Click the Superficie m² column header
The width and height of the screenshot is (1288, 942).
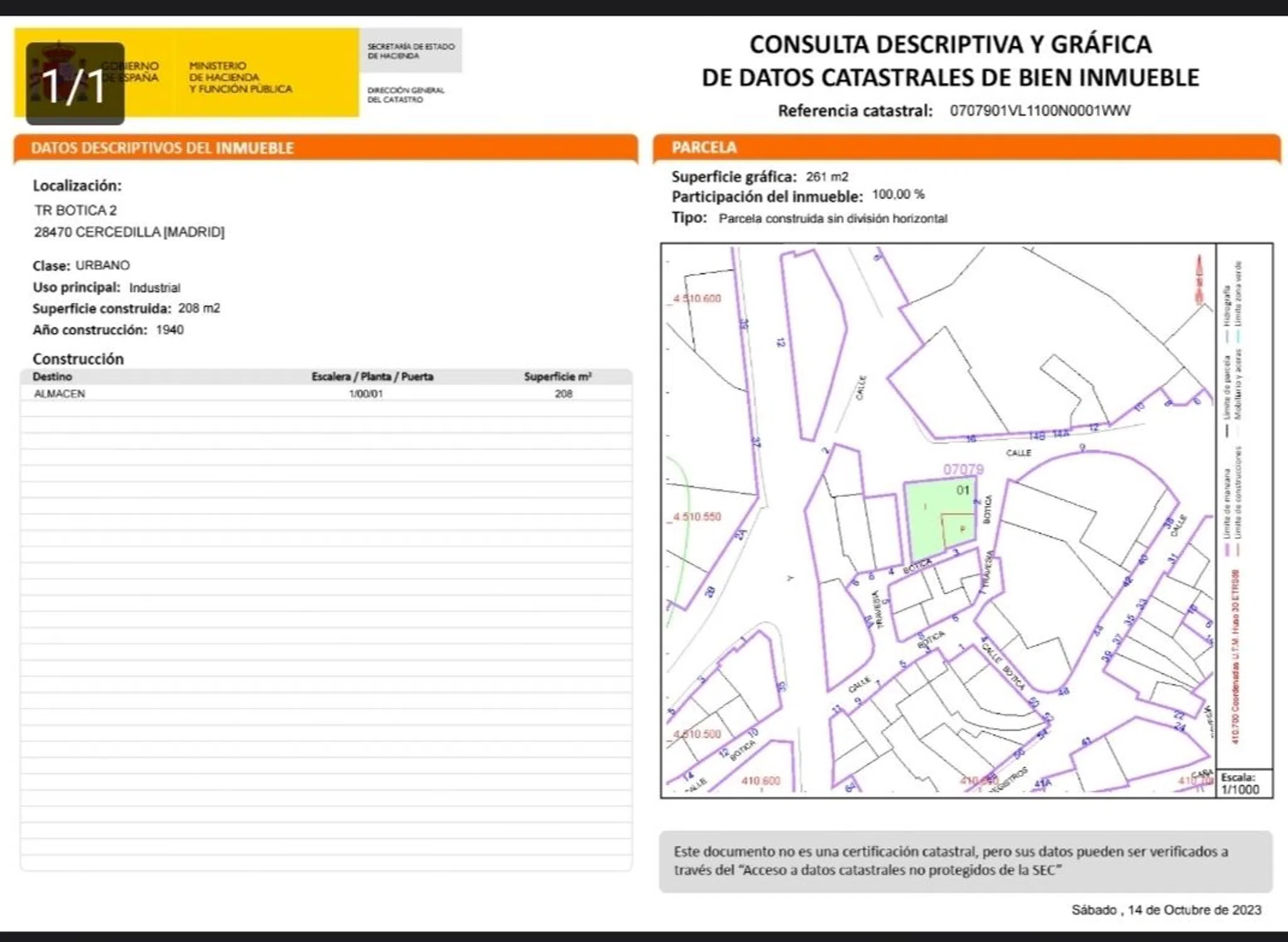(x=558, y=376)
